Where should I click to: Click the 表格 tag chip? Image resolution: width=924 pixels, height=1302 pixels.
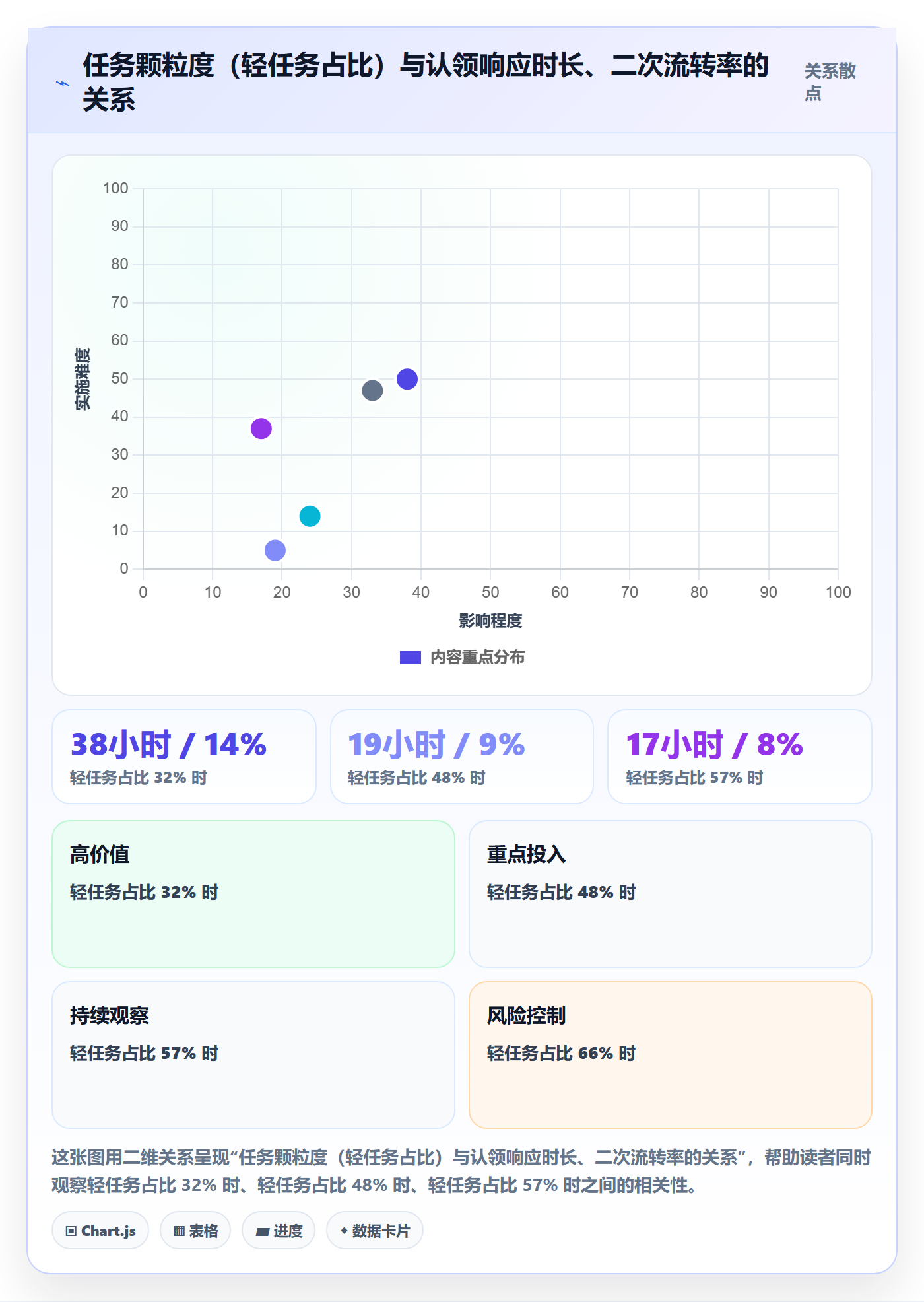pyautogui.click(x=195, y=1231)
